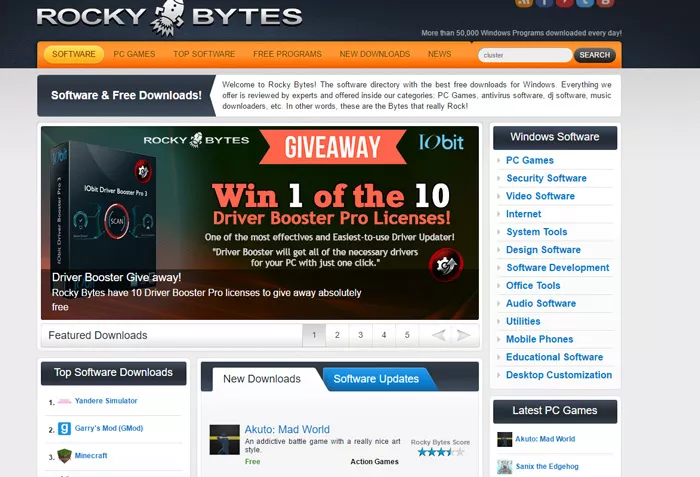This screenshot has height=477, width=700.
Task: Click the Yandere Simulator pink icon
Action: [64, 401]
